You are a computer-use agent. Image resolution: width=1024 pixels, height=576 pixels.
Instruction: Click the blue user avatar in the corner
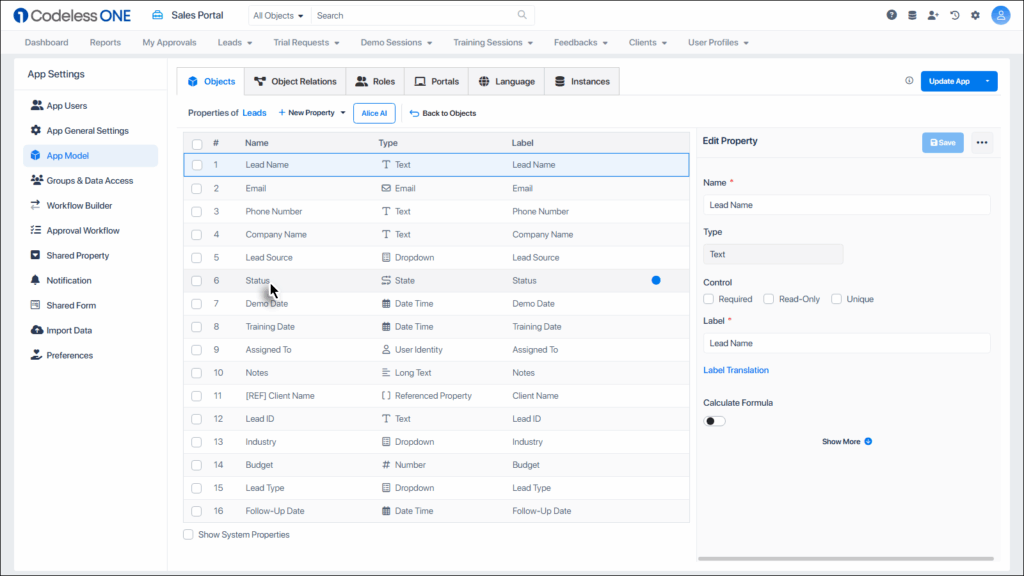[1000, 14]
